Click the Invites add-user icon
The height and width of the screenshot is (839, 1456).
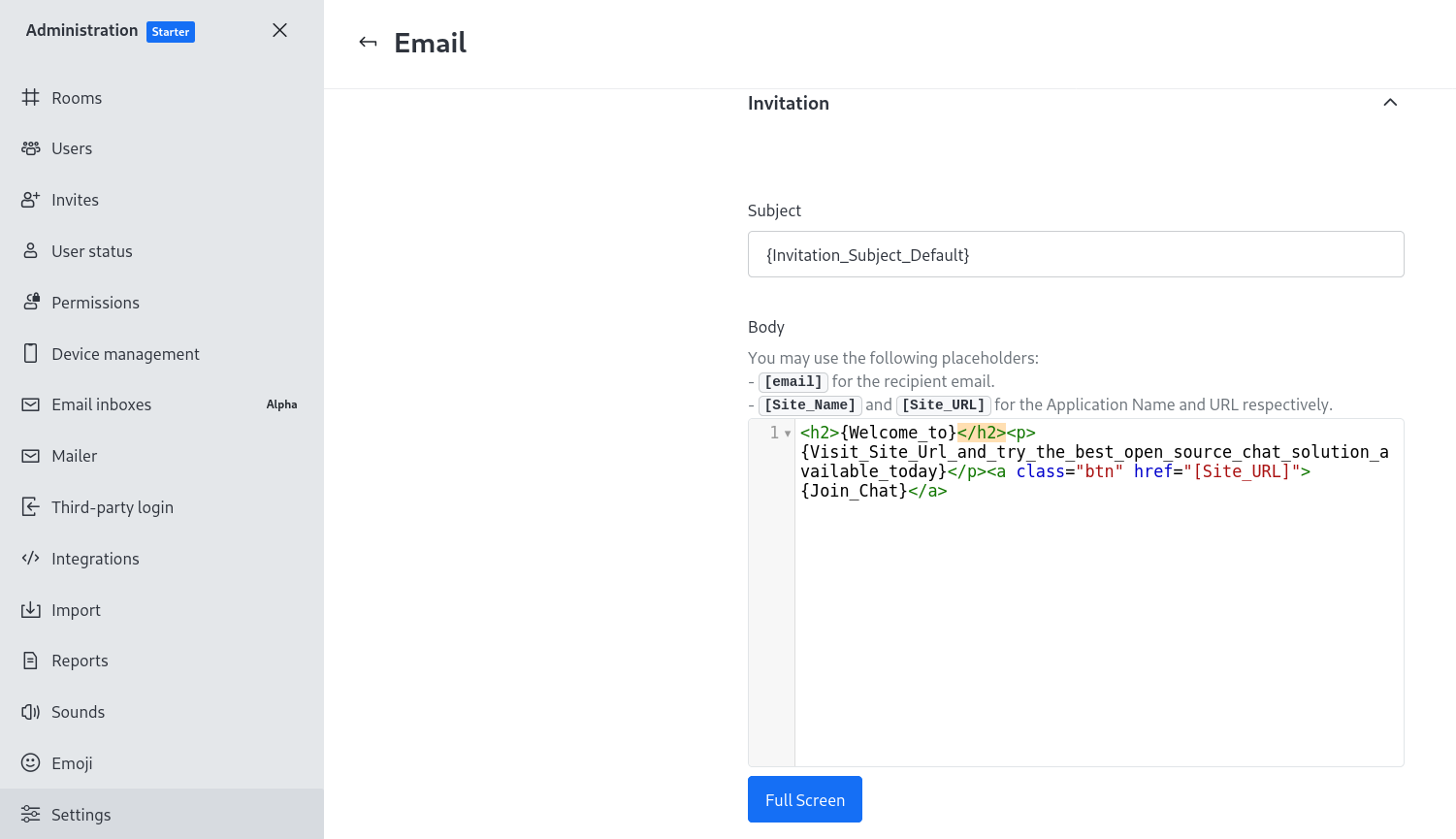pos(31,200)
